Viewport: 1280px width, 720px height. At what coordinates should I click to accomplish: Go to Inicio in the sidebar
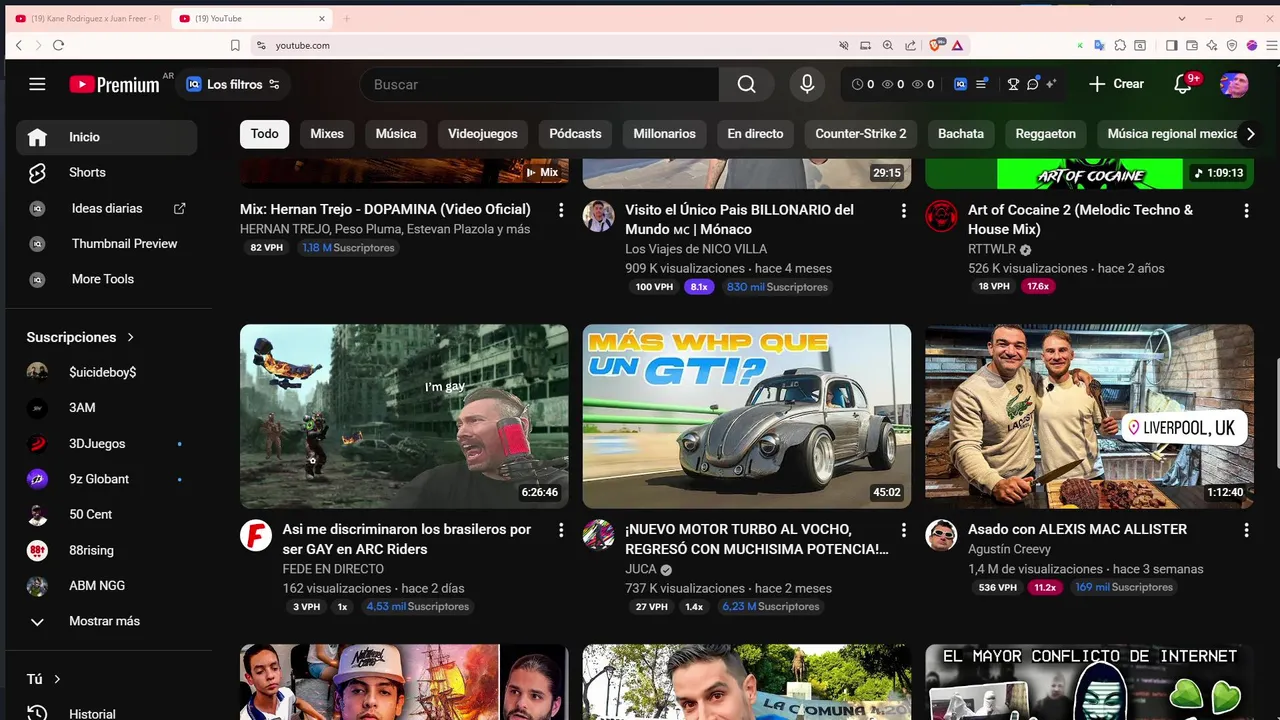(106, 137)
